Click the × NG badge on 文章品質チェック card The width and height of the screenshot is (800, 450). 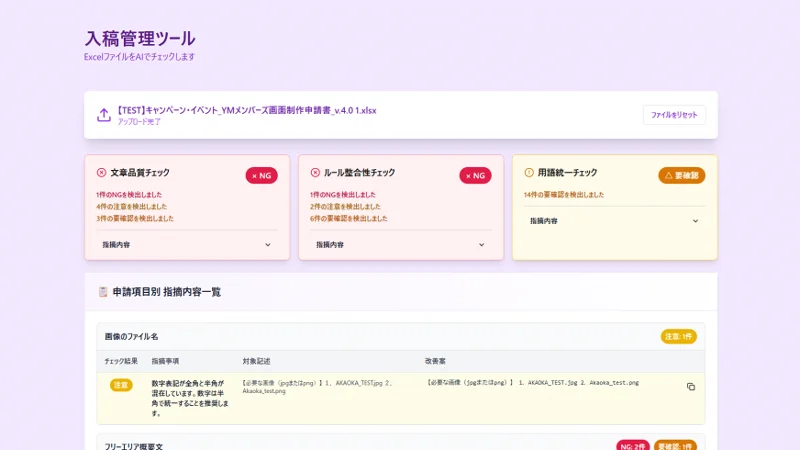pyautogui.click(x=261, y=176)
